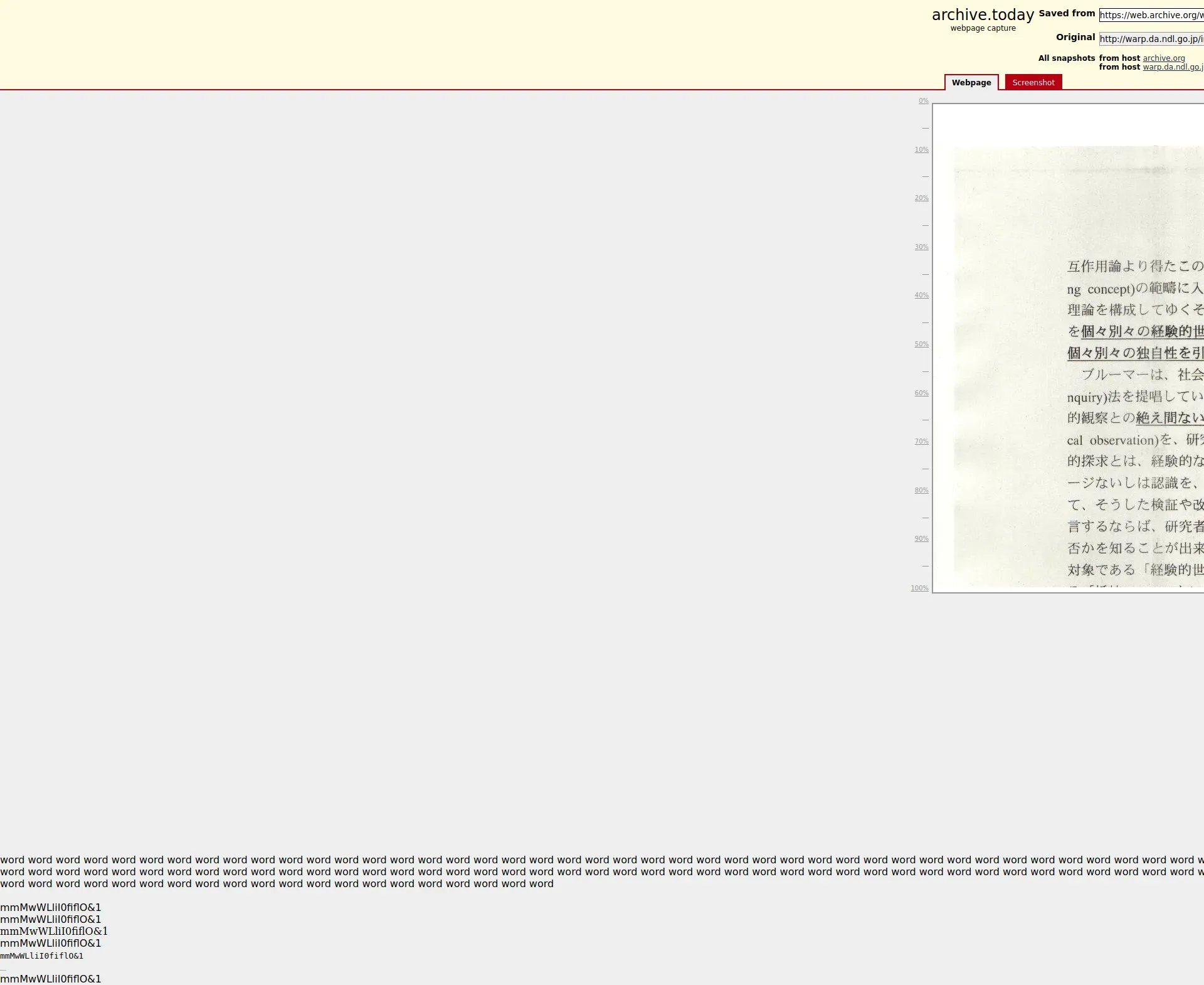Jump to the 80% page marker
The width and height of the screenshot is (1204, 985).
point(921,491)
